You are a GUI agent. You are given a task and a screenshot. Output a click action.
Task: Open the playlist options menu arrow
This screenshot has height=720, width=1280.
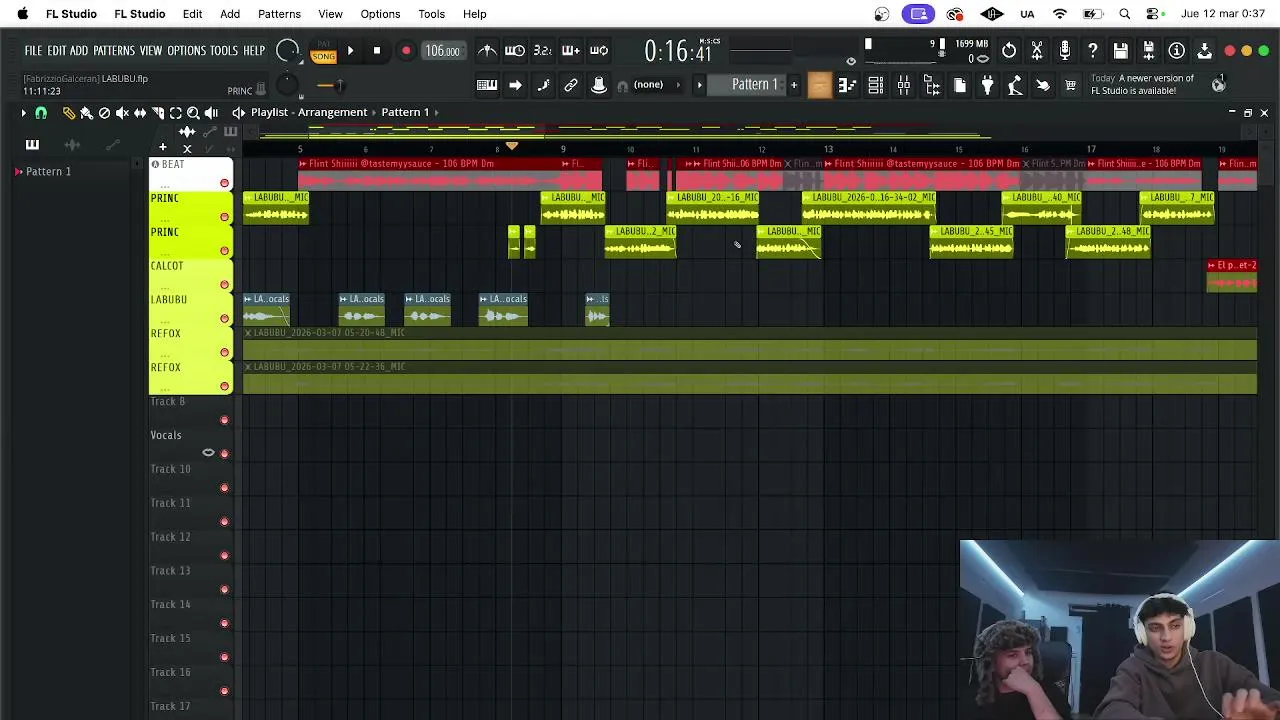(x=23, y=113)
